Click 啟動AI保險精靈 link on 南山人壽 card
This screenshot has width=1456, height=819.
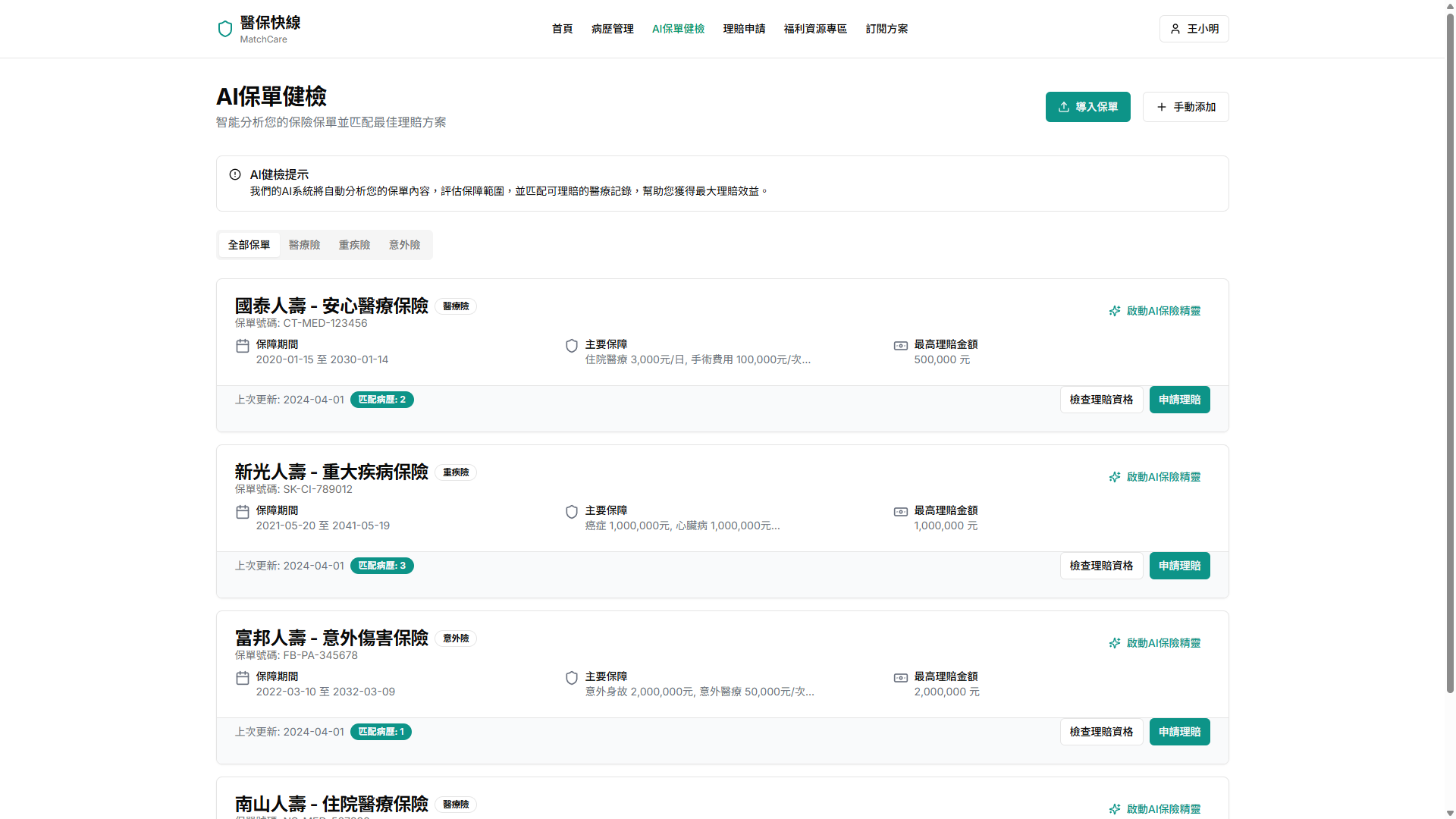(x=1163, y=808)
